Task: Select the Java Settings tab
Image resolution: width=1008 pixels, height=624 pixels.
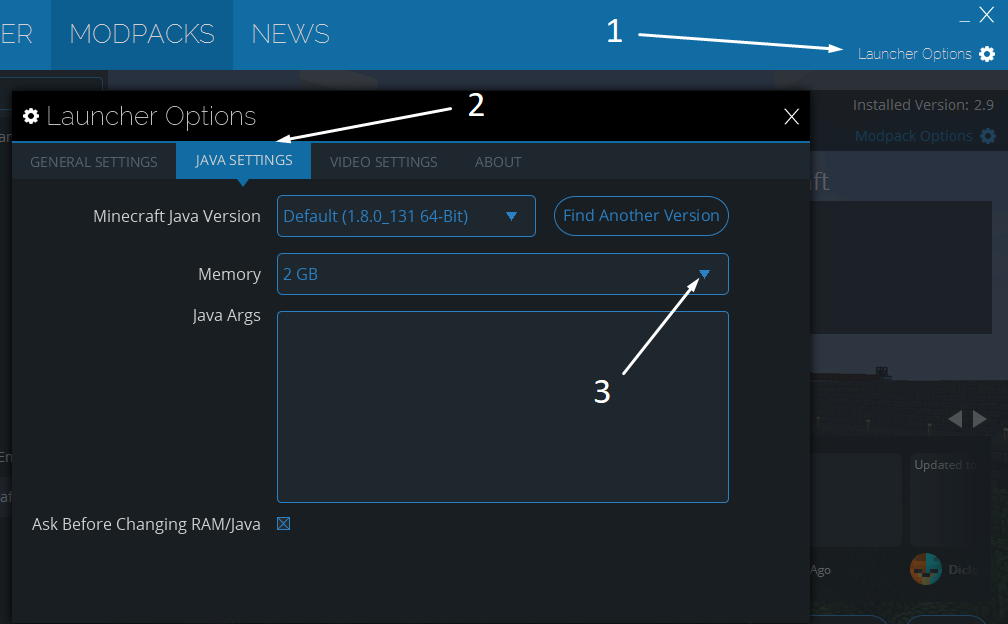Action: pos(244,161)
